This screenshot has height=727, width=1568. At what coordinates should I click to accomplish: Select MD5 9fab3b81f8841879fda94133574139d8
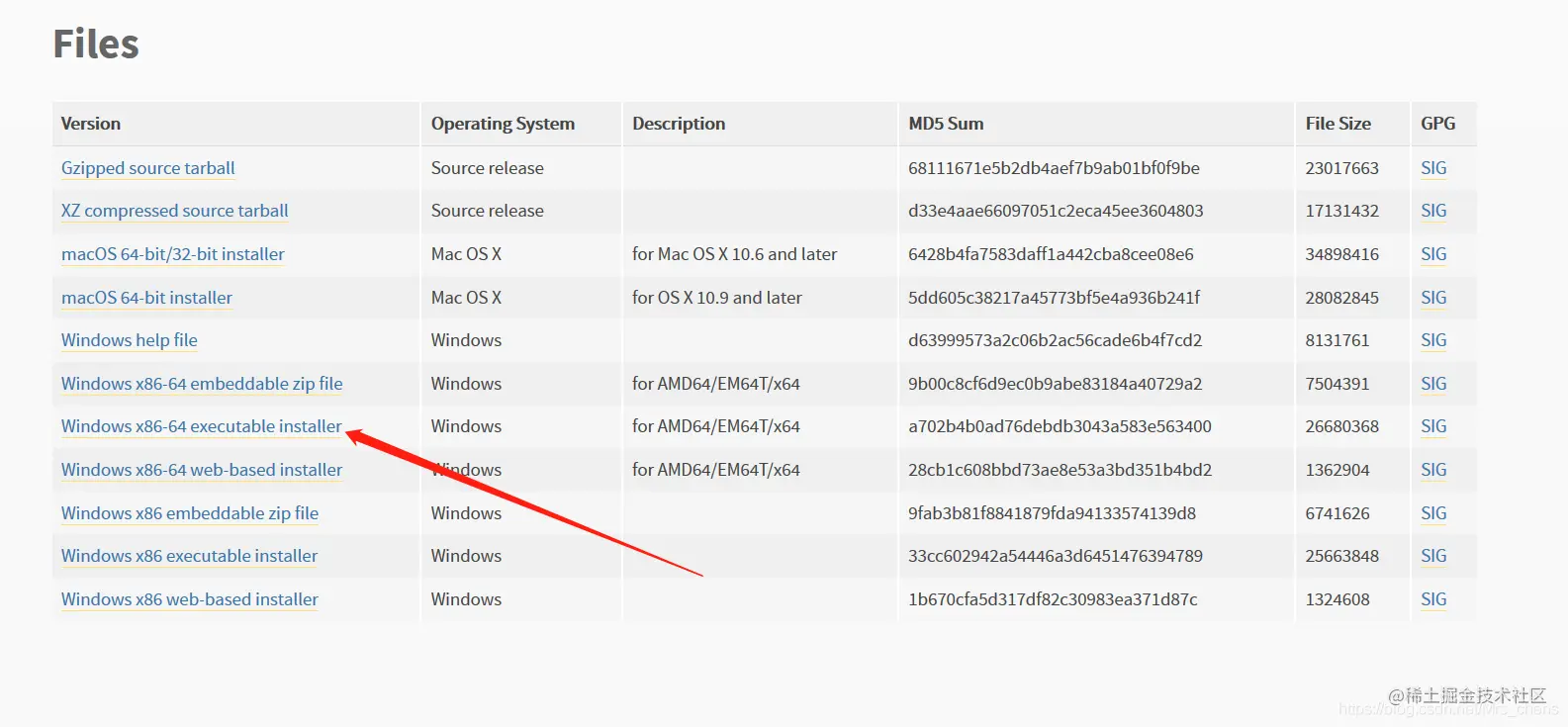1052,513
